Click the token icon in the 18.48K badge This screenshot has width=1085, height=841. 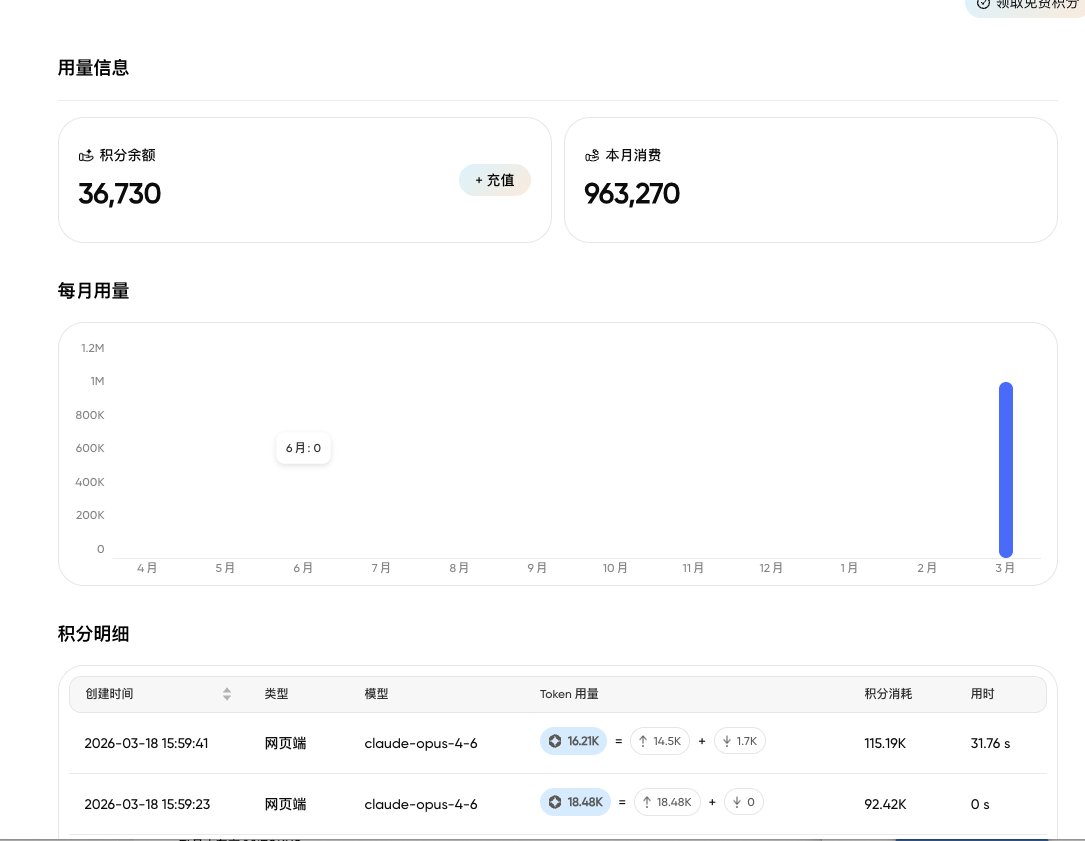[555, 802]
